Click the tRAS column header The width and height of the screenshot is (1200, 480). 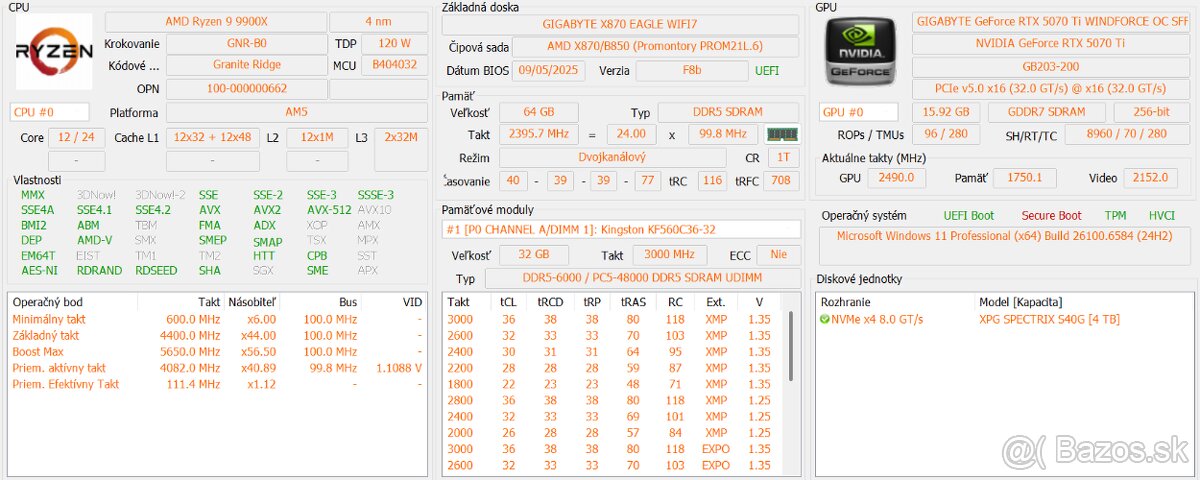click(632, 301)
